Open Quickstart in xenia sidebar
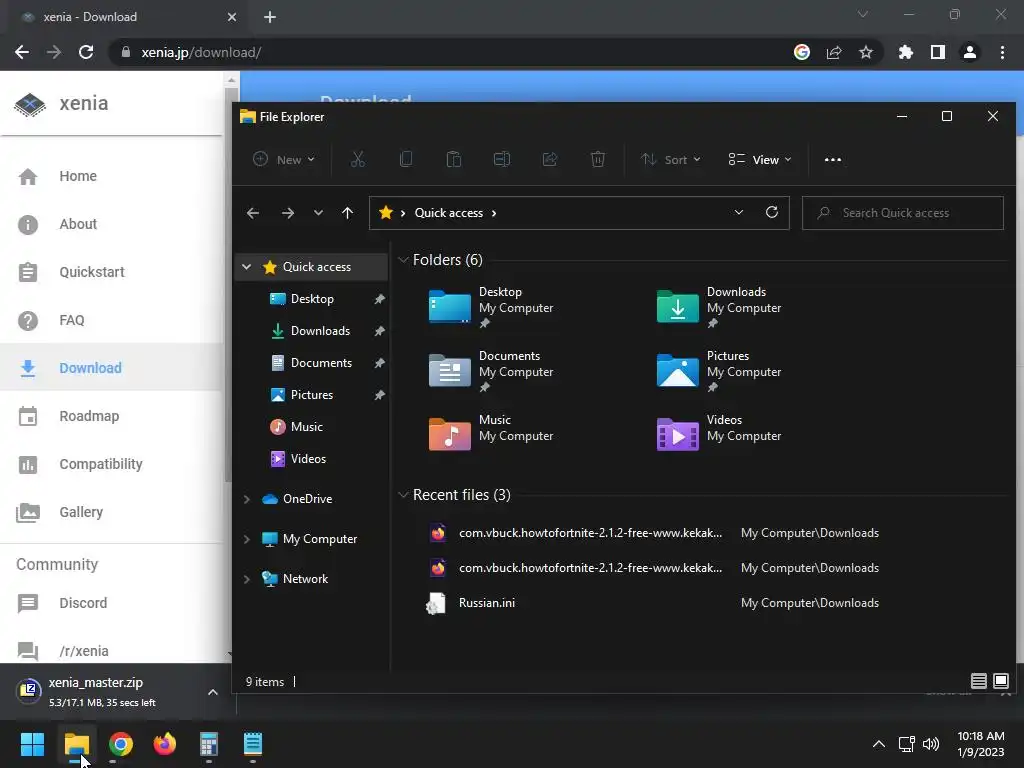The height and width of the screenshot is (768, 1024). (x=112, y=272)
